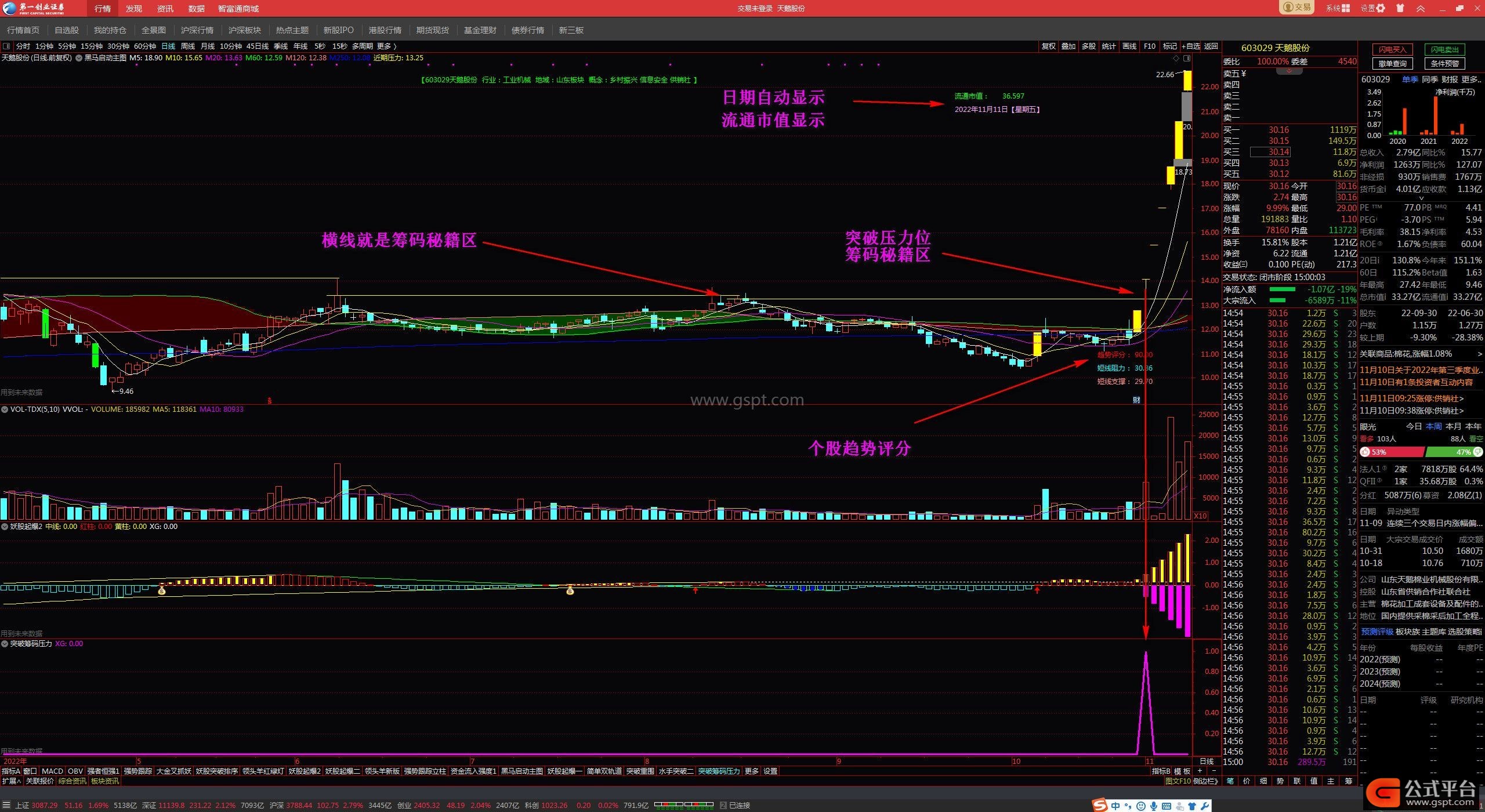Select 本年 in 眼光 panel
Screen dimensions: 1485x812
point(1473,426)
